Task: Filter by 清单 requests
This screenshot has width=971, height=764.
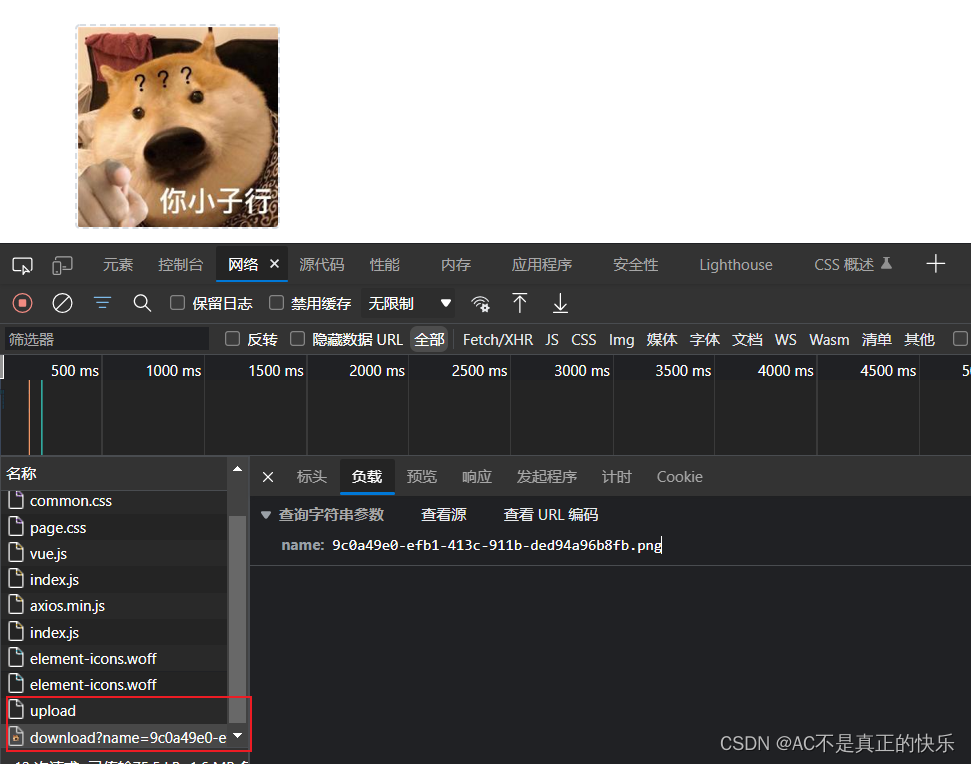Action: click(x=876, y=340)
